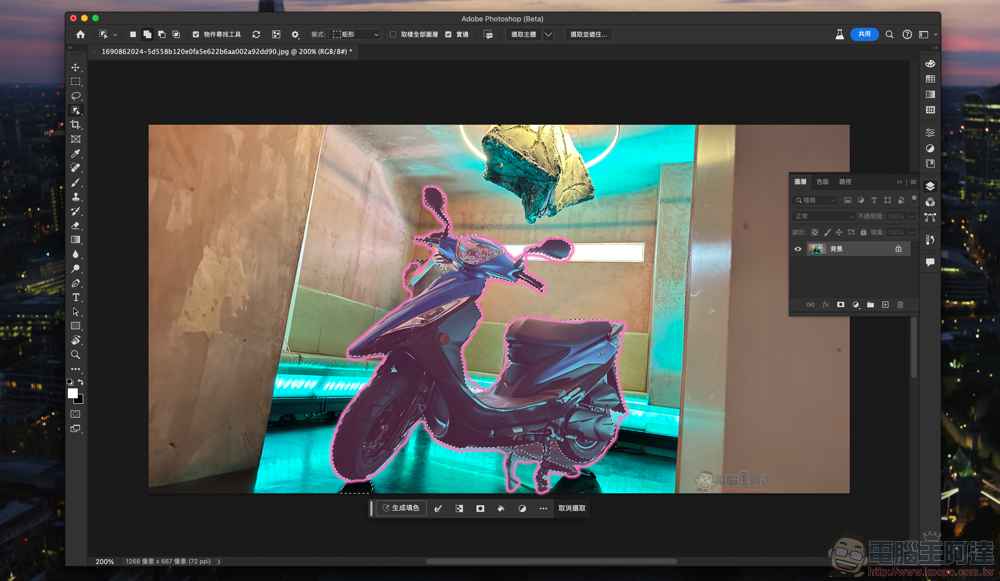This screenshot has width=1000, height=581.
Task: Open the 模式 矩形 dropdown
Action: pos(356,34)
